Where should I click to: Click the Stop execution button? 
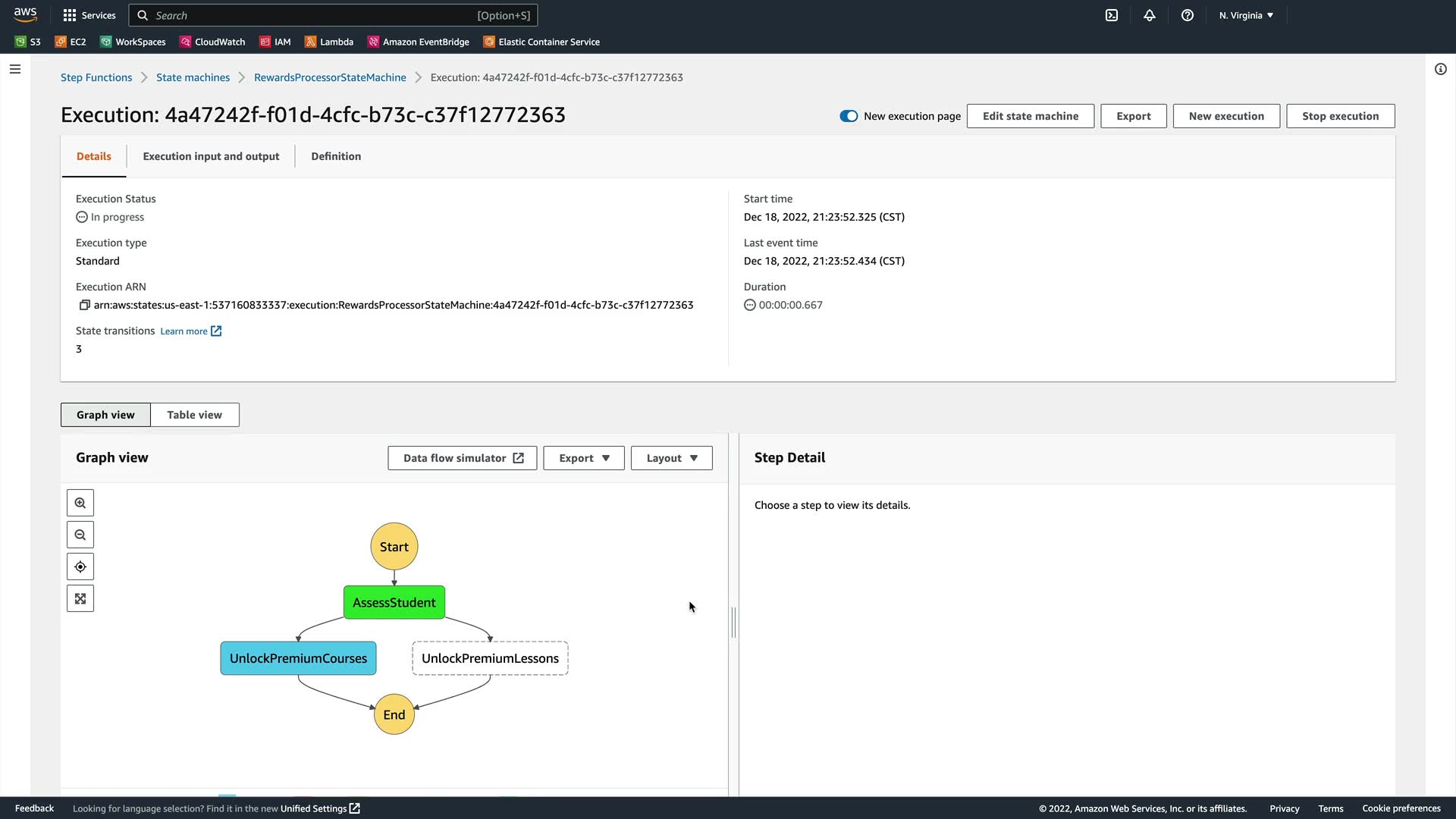pos(1340,116)
